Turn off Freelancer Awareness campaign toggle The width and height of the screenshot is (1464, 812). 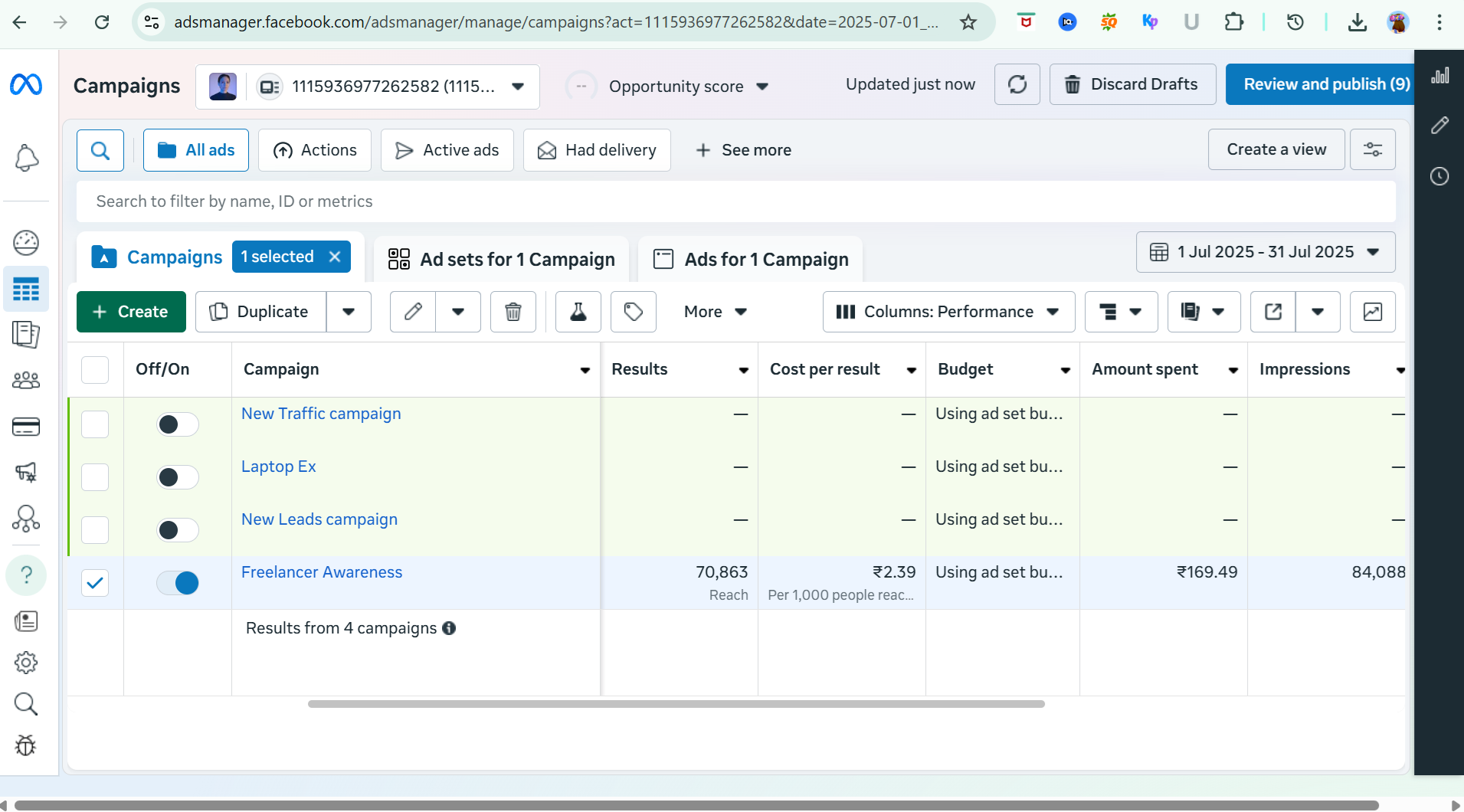(x=178, y=583)
